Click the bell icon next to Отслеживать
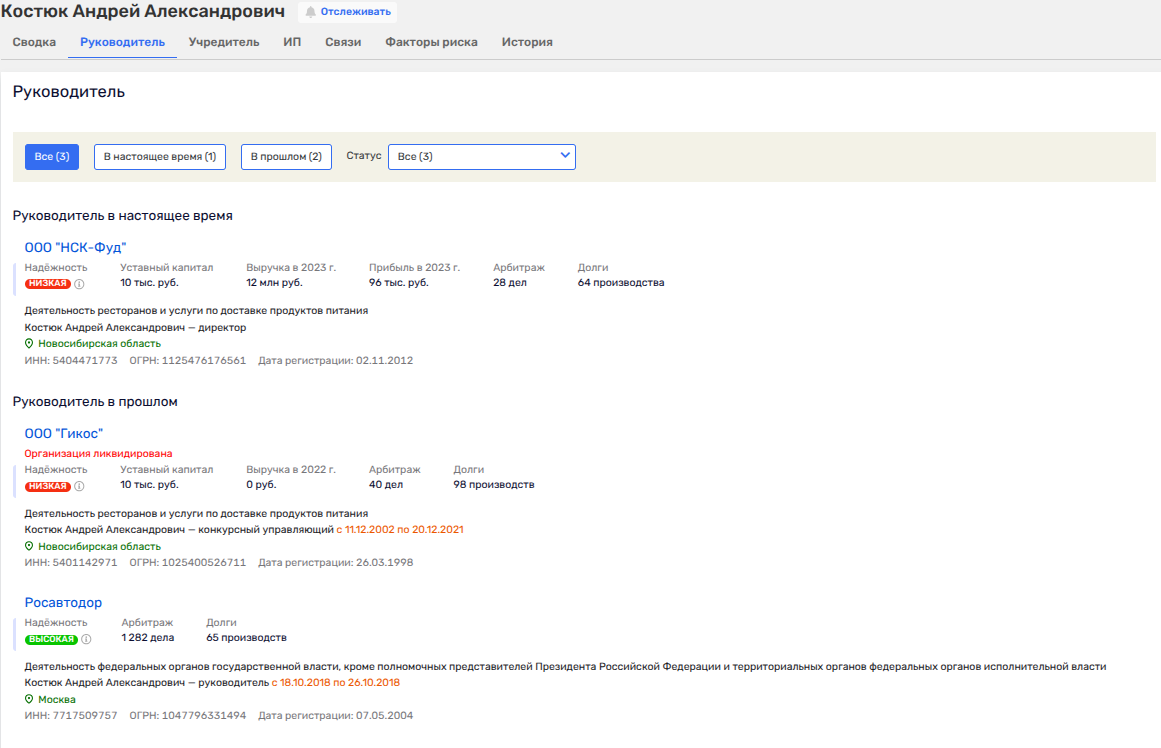Viewport: 1161px width, 748px height. pyautogui.click(x=310, y=13)
